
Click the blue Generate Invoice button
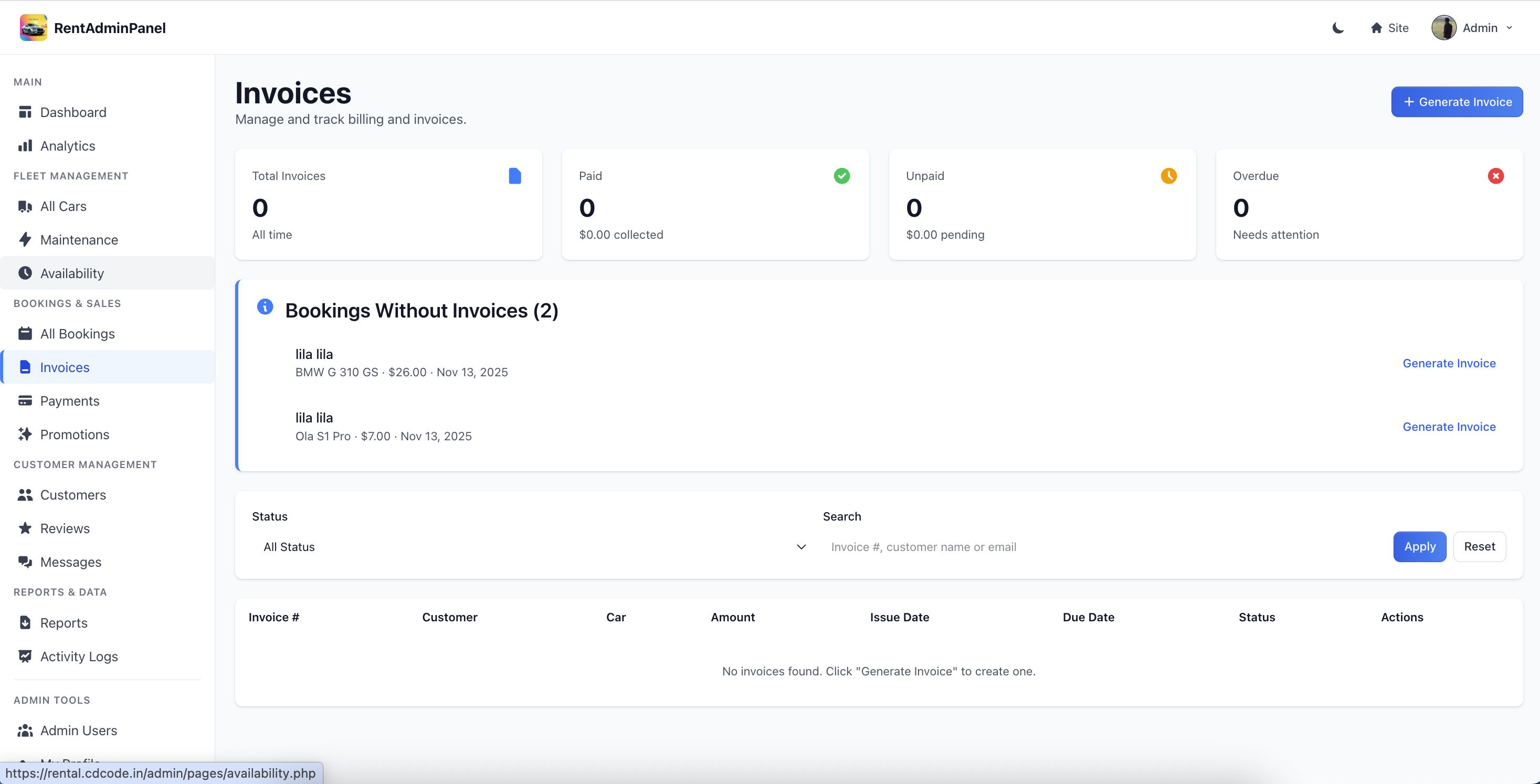[x=1457, y=102]
